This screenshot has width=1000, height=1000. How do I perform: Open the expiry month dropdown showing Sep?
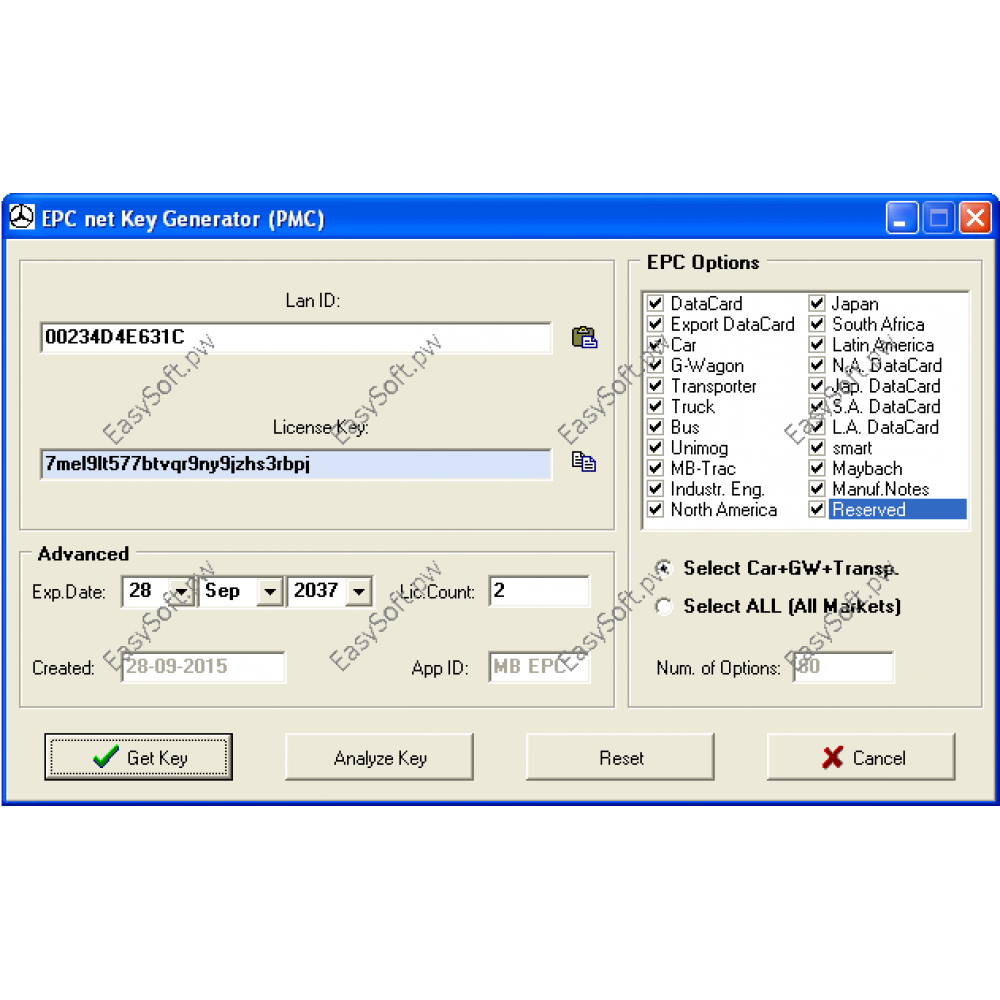tap(270, 592)
